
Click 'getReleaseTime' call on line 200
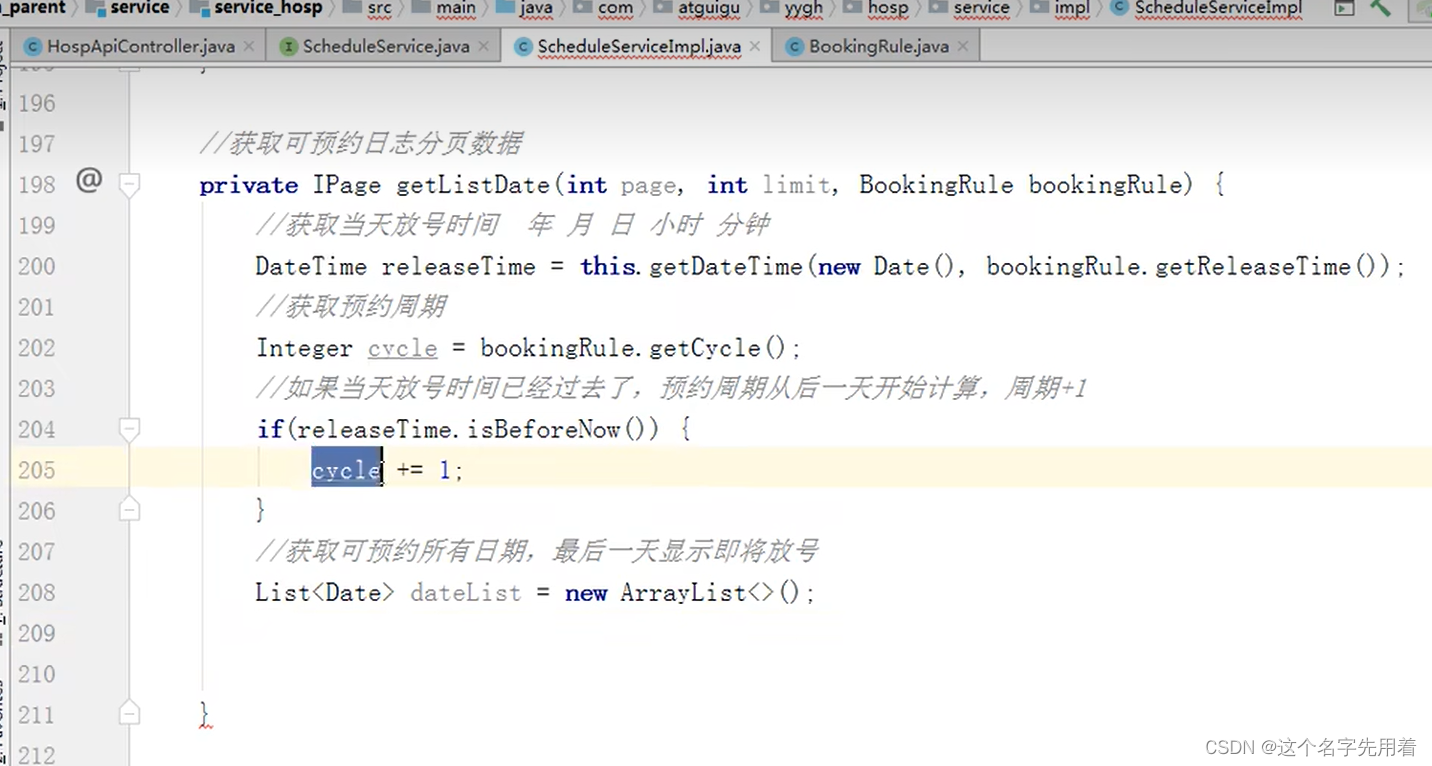(x=1253, y=267)
